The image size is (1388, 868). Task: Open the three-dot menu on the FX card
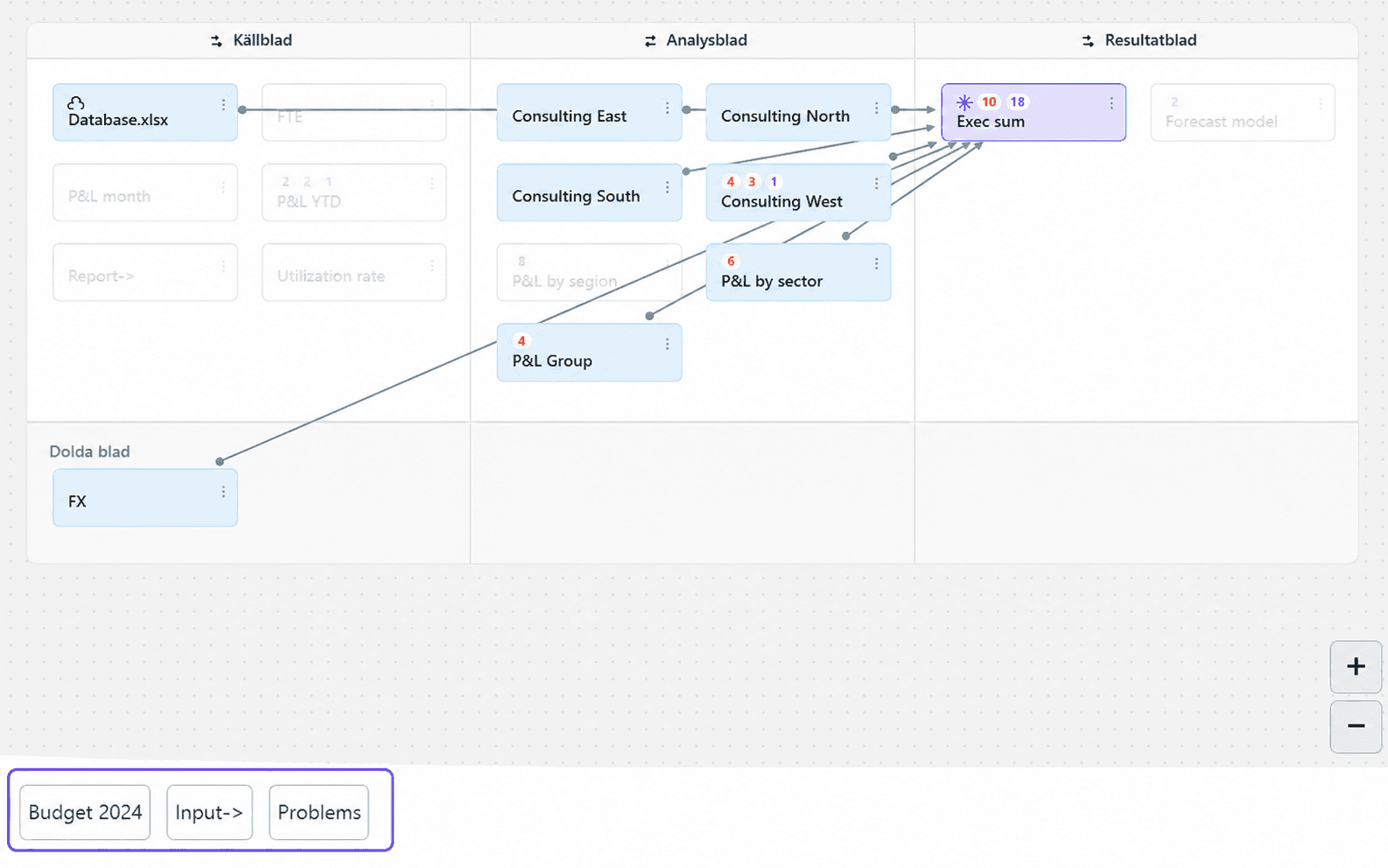(x=223, y=492)
